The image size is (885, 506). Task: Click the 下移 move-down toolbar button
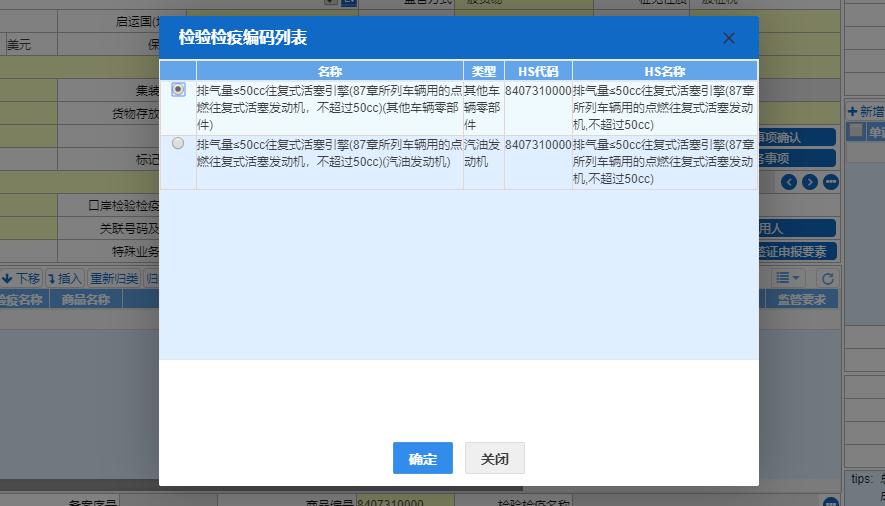coord(21,278)
